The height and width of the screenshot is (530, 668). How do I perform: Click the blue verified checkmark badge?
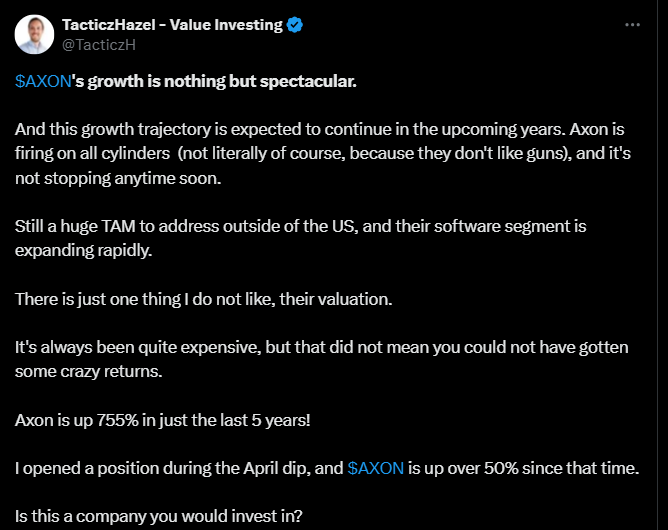[296, 25]
